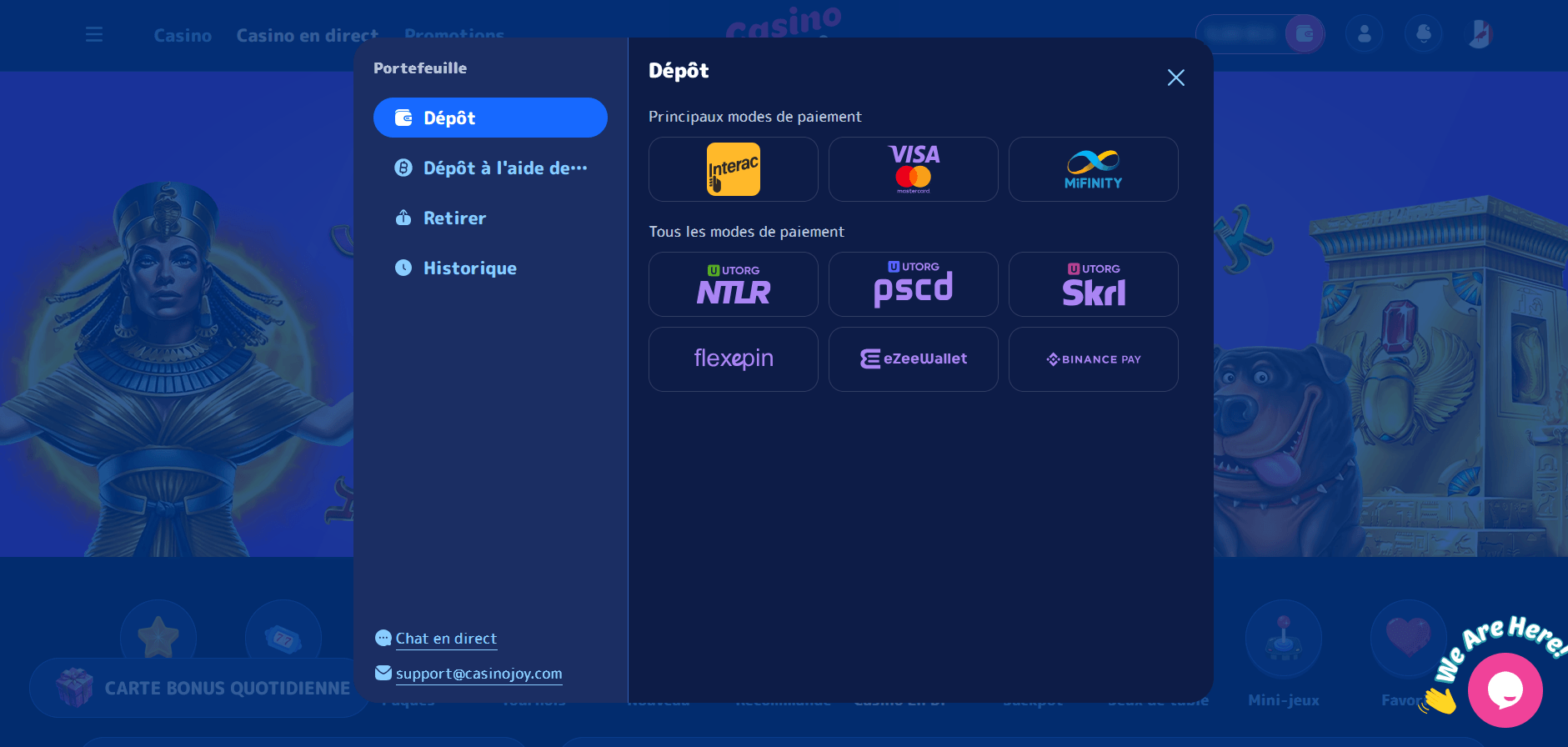Select Interac payment method

pyautogui.click(x=734, y=169)
